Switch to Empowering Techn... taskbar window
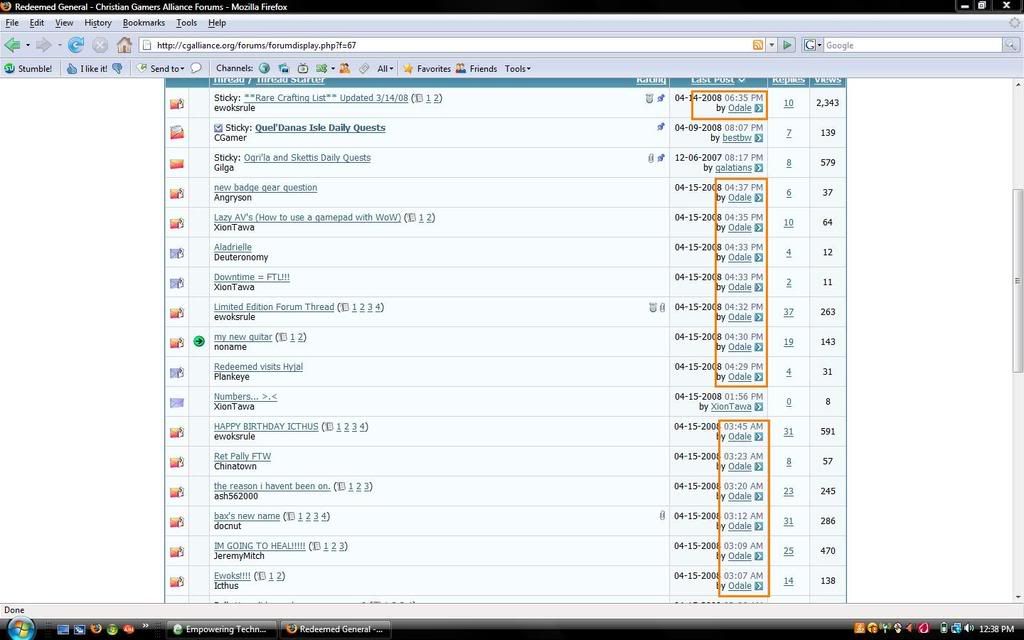Viewport: 1024px width, 640px height. click(218, 629)
